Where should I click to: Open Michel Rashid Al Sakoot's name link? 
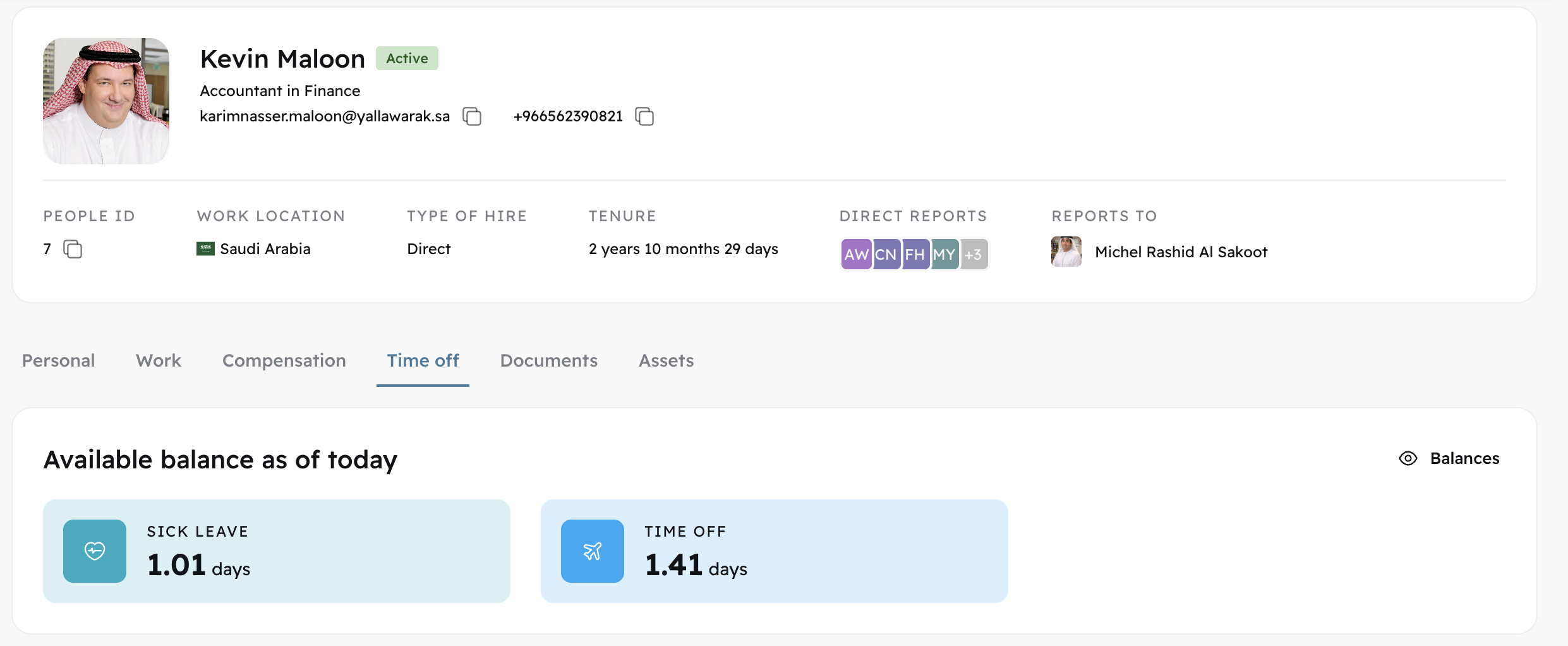click(x=1181, y=251)
